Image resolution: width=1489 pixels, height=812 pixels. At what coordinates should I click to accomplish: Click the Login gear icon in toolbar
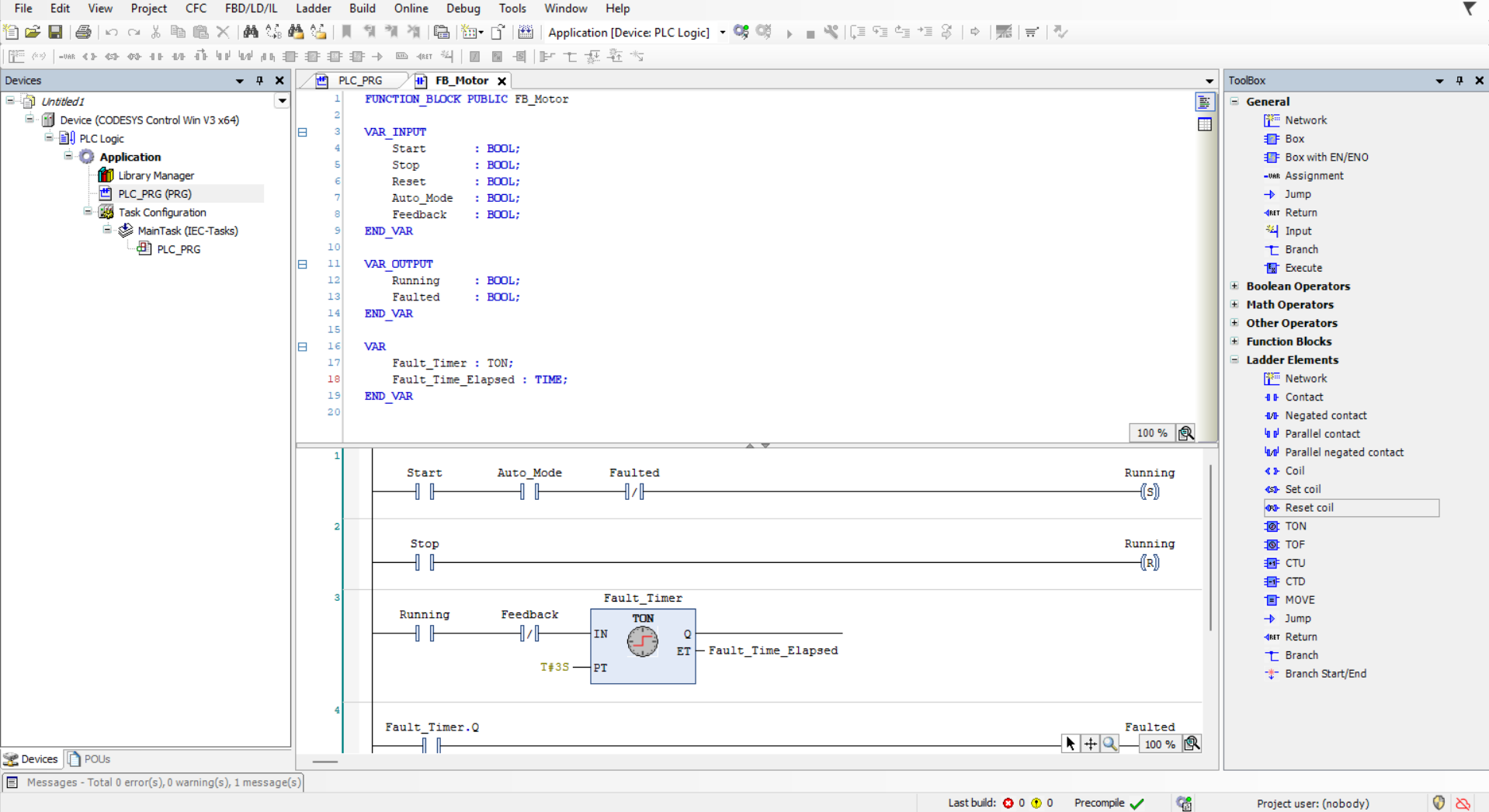click(741, 32)
